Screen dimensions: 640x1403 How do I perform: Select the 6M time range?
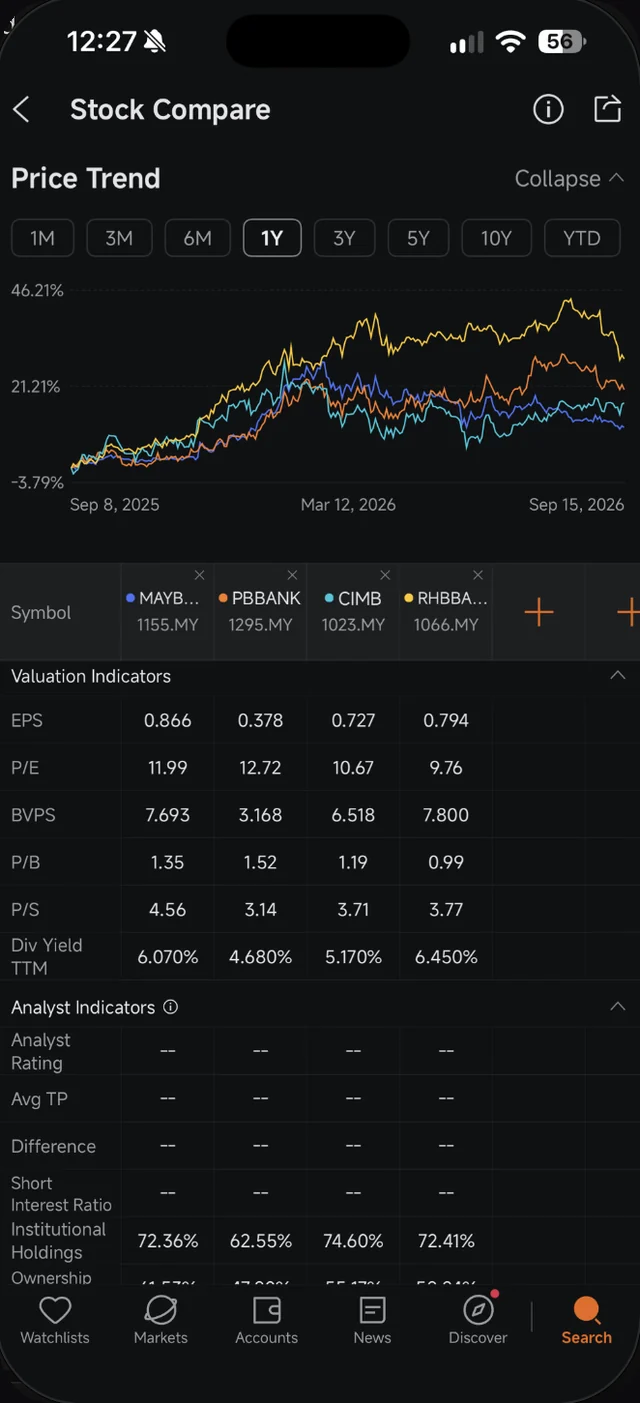tap(197, 238)
